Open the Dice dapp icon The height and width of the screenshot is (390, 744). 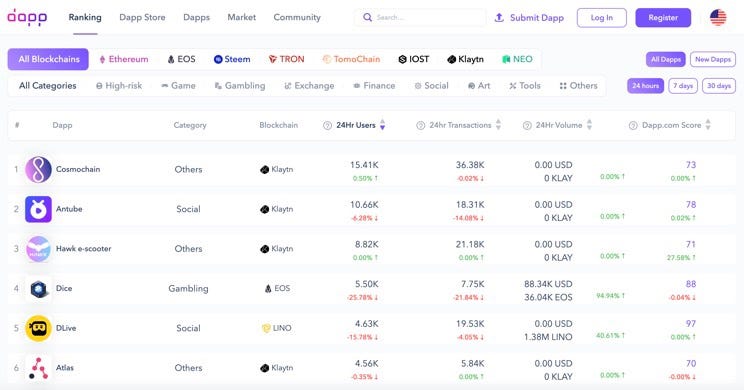38,288
